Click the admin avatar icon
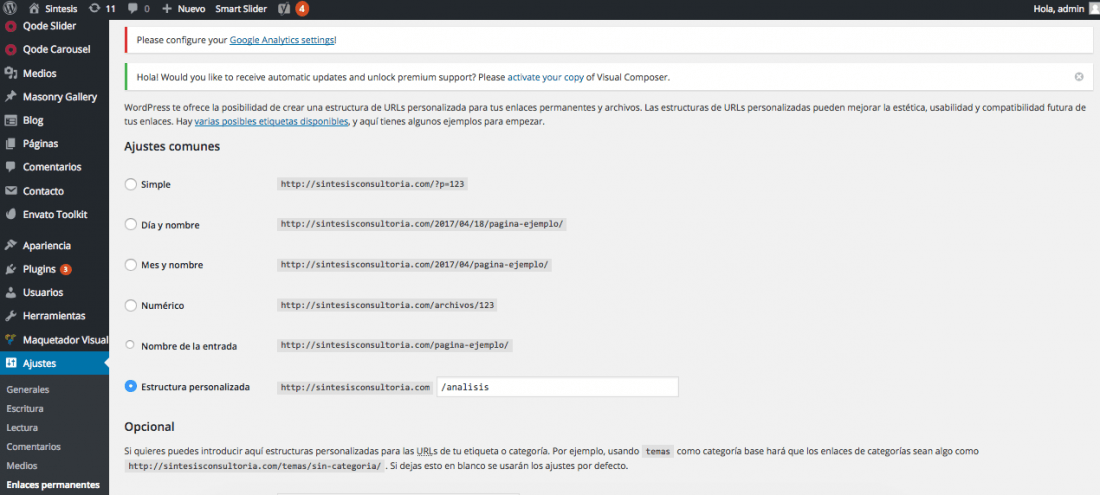 [x=1094, y=9]
